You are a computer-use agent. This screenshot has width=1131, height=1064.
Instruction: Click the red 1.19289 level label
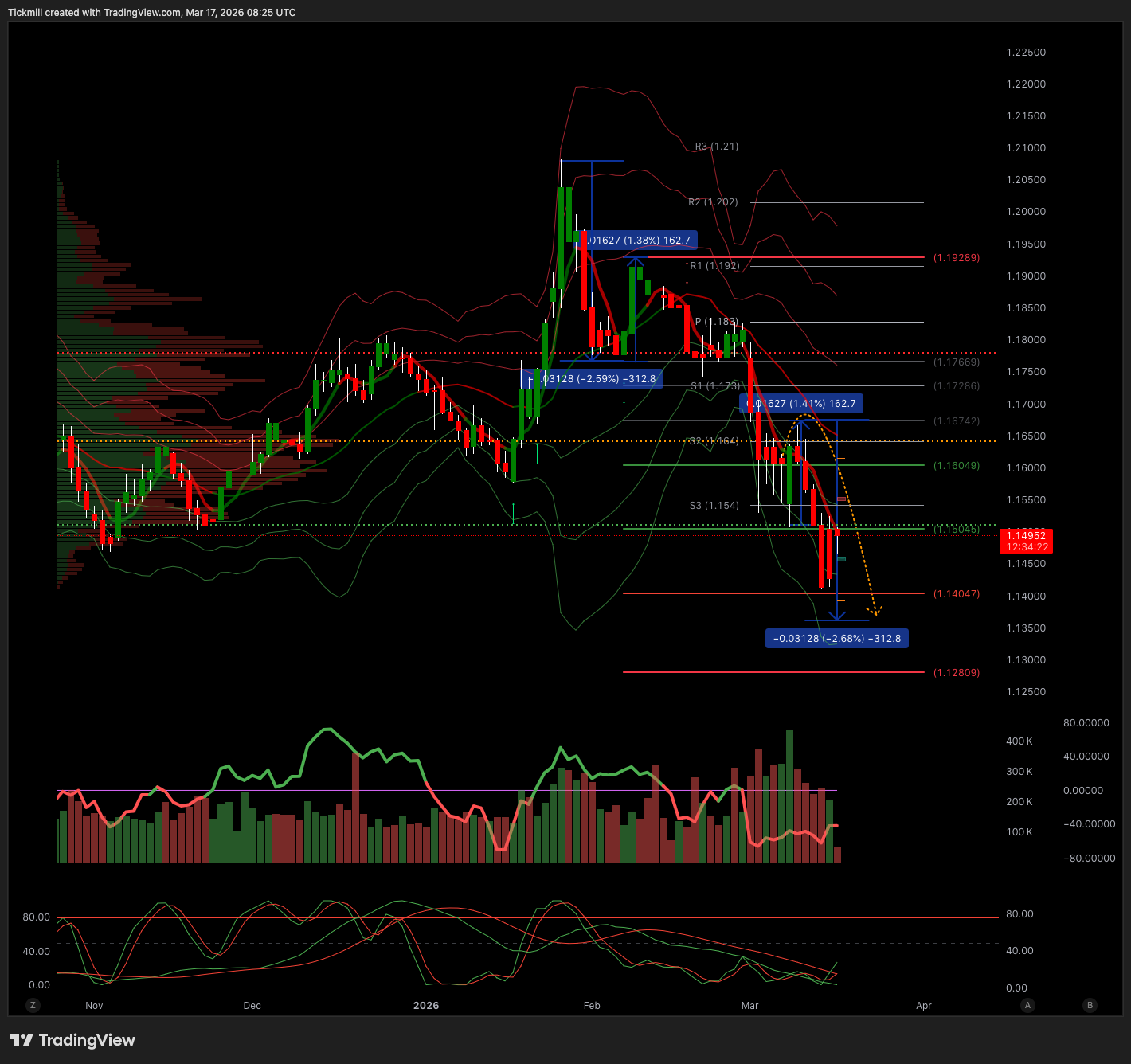(957, 258)
